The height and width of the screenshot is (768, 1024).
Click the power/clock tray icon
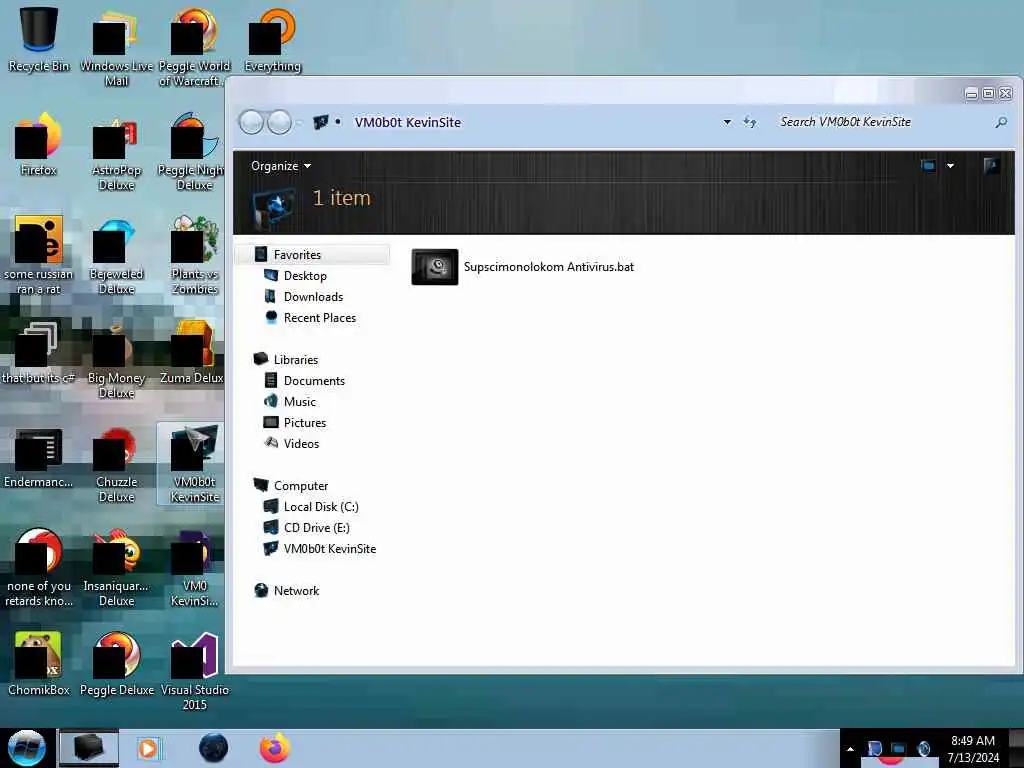923,748
